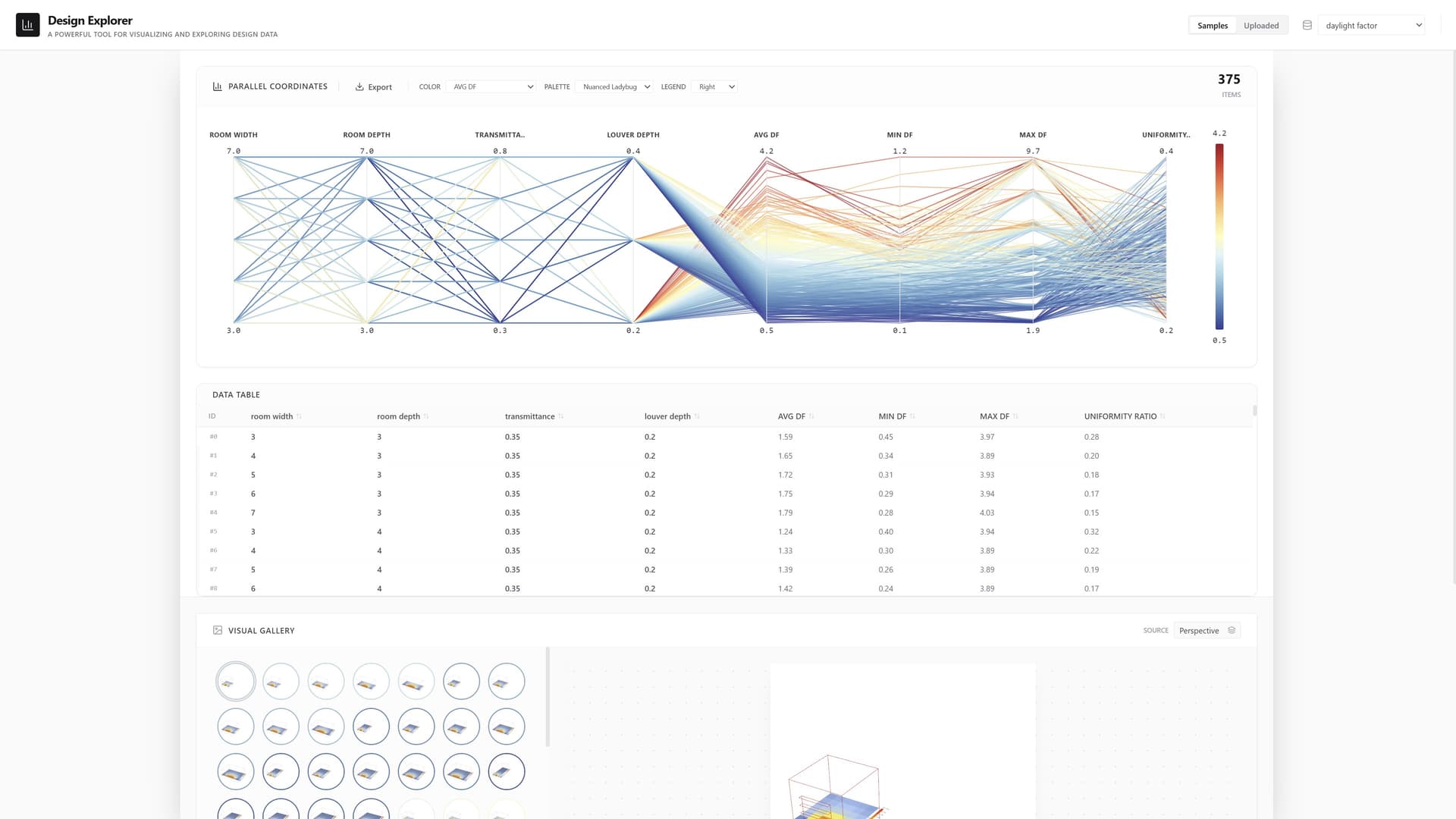
Task: Select the first thumbnail in Visual Gallery
Action: click(235, 681)
